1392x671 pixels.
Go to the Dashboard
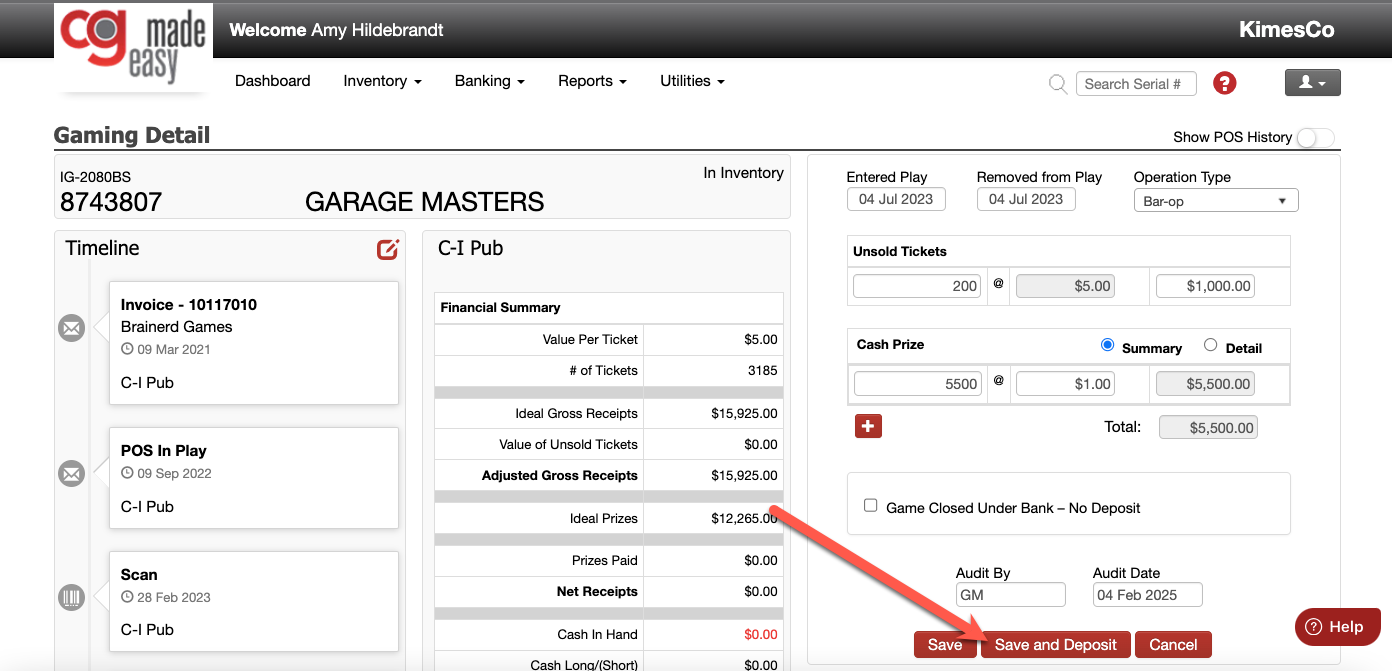point(272,81)
